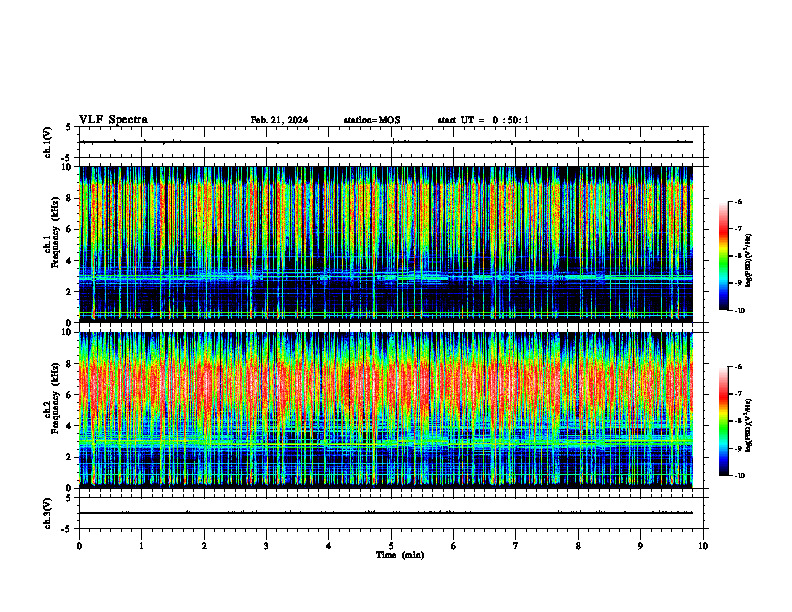792x612 pixels.
Task: Click the ch.2 spectrogram's "2" kHz tick label
Action: pos(70,457)
